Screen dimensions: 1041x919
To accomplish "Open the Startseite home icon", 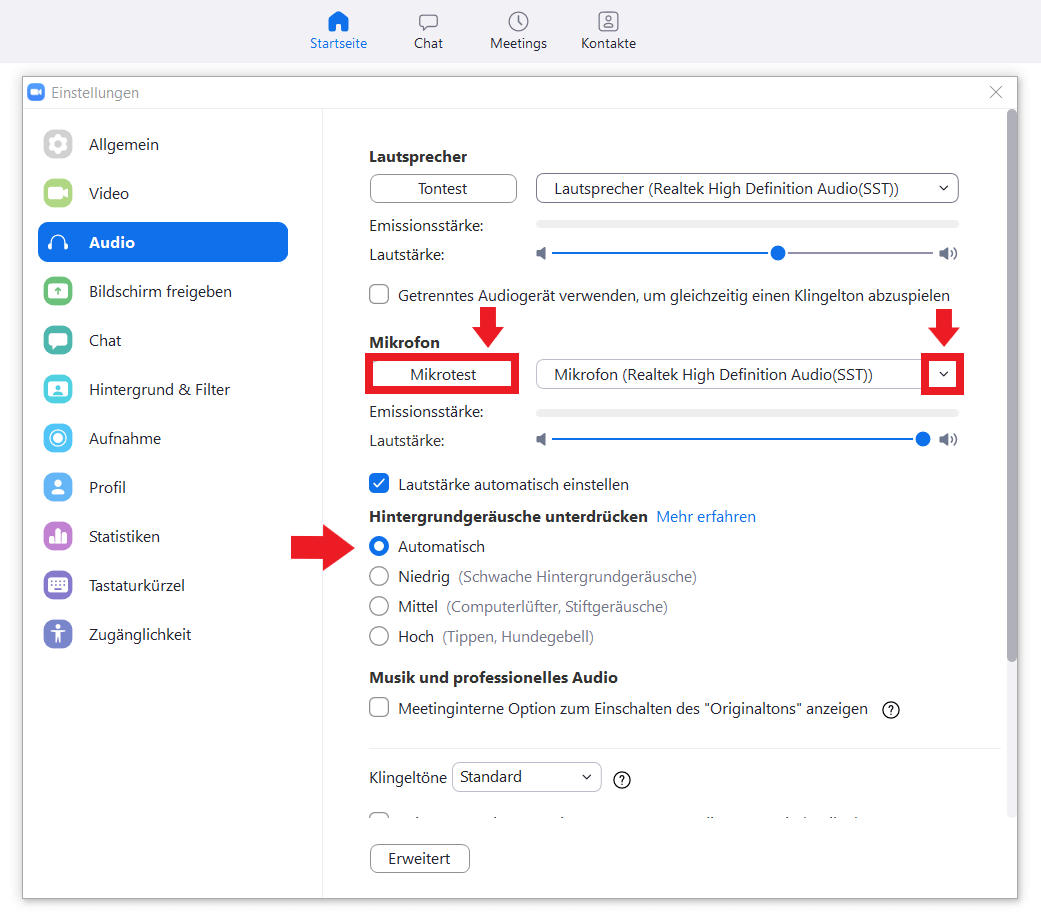I will (338, 22).
